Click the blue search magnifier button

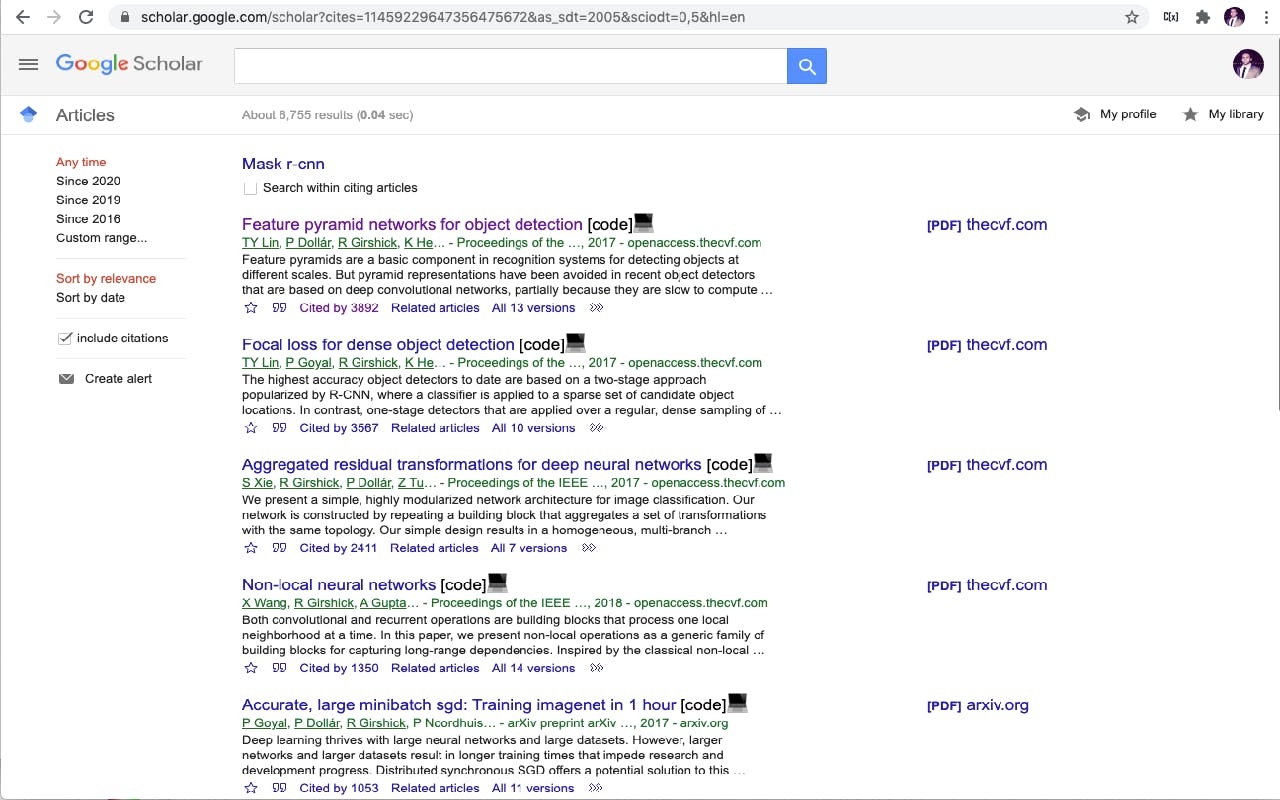tap(807, 67)
